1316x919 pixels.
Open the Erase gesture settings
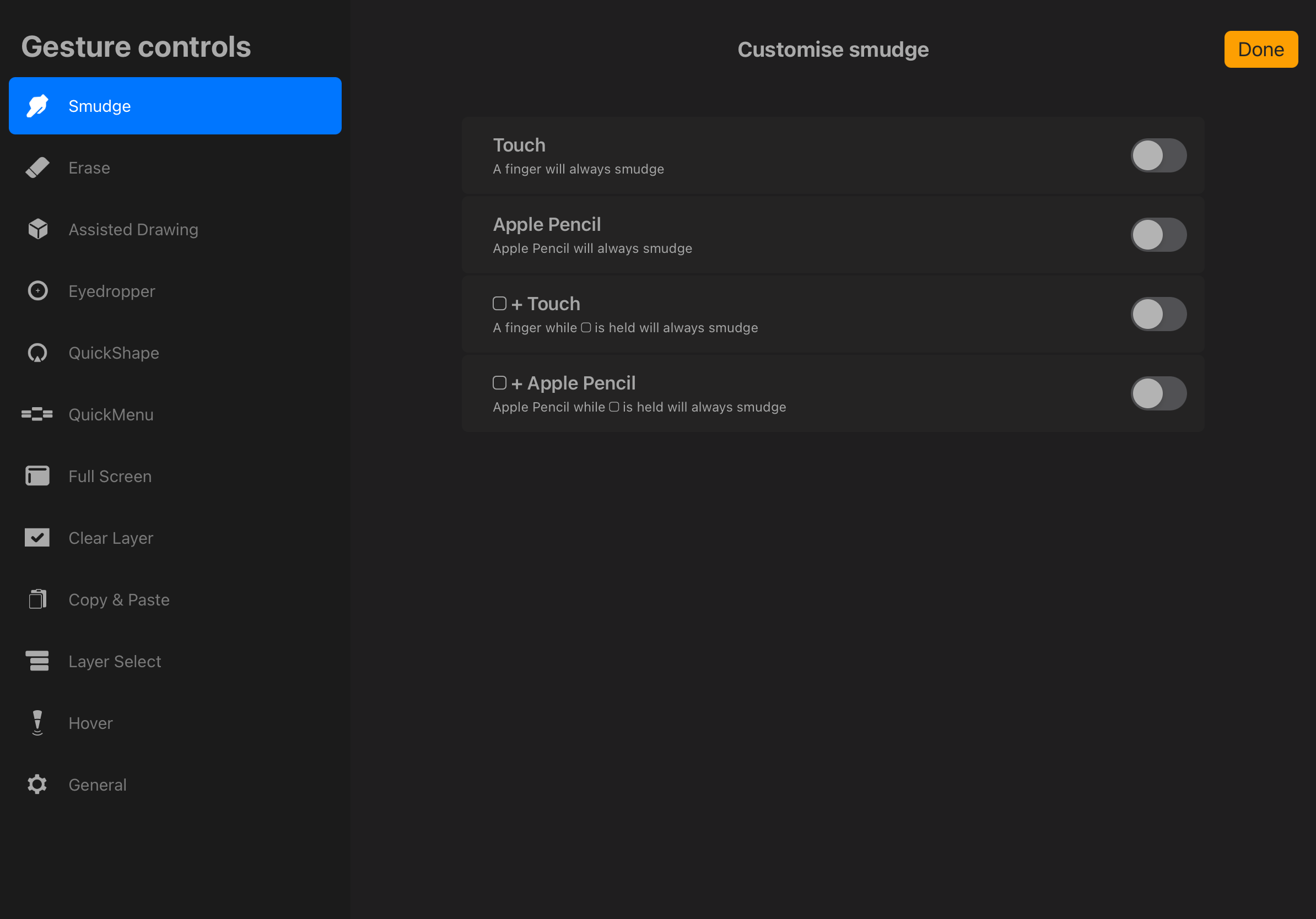89,168
